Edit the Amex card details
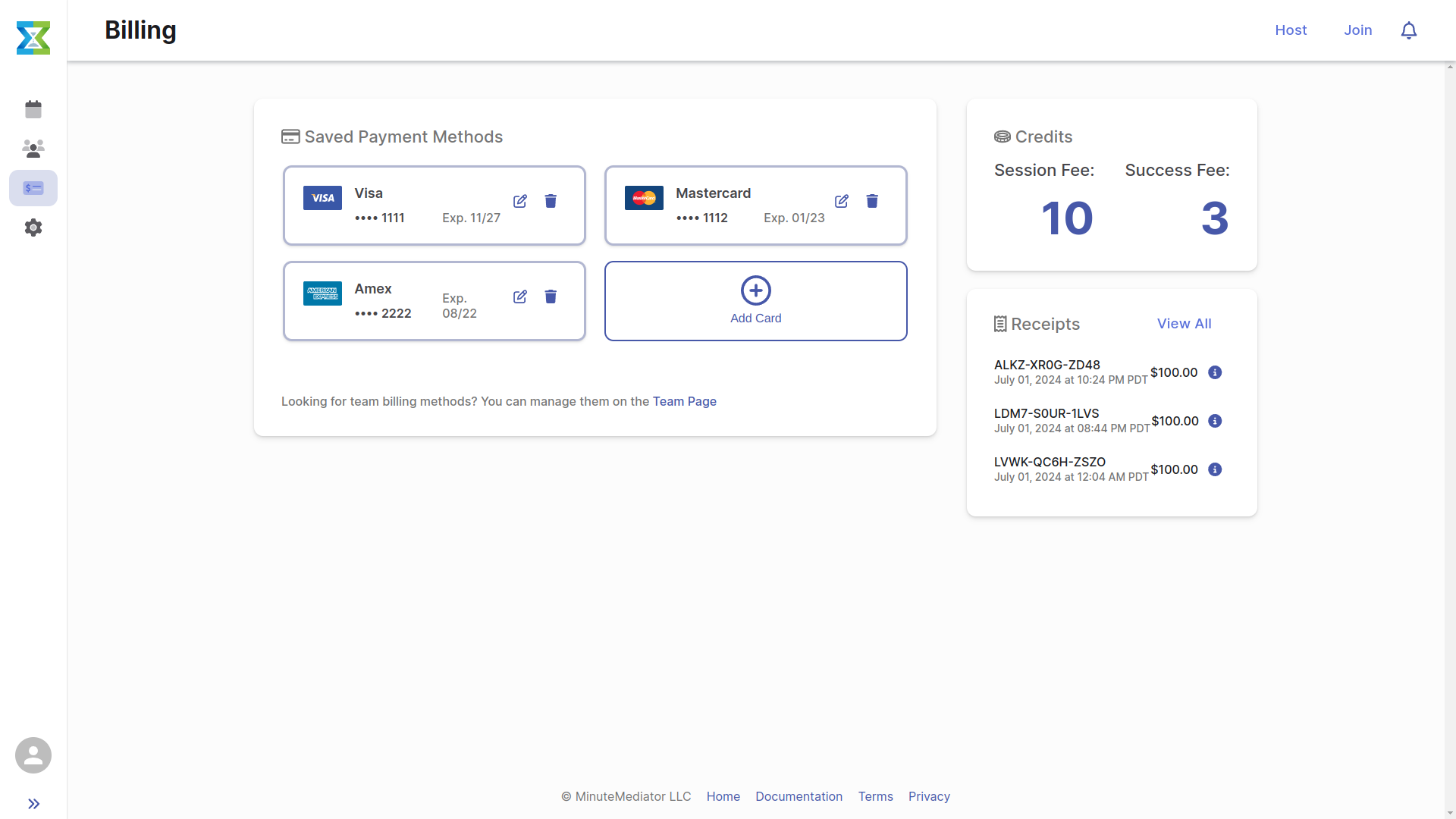 point(520,297)
